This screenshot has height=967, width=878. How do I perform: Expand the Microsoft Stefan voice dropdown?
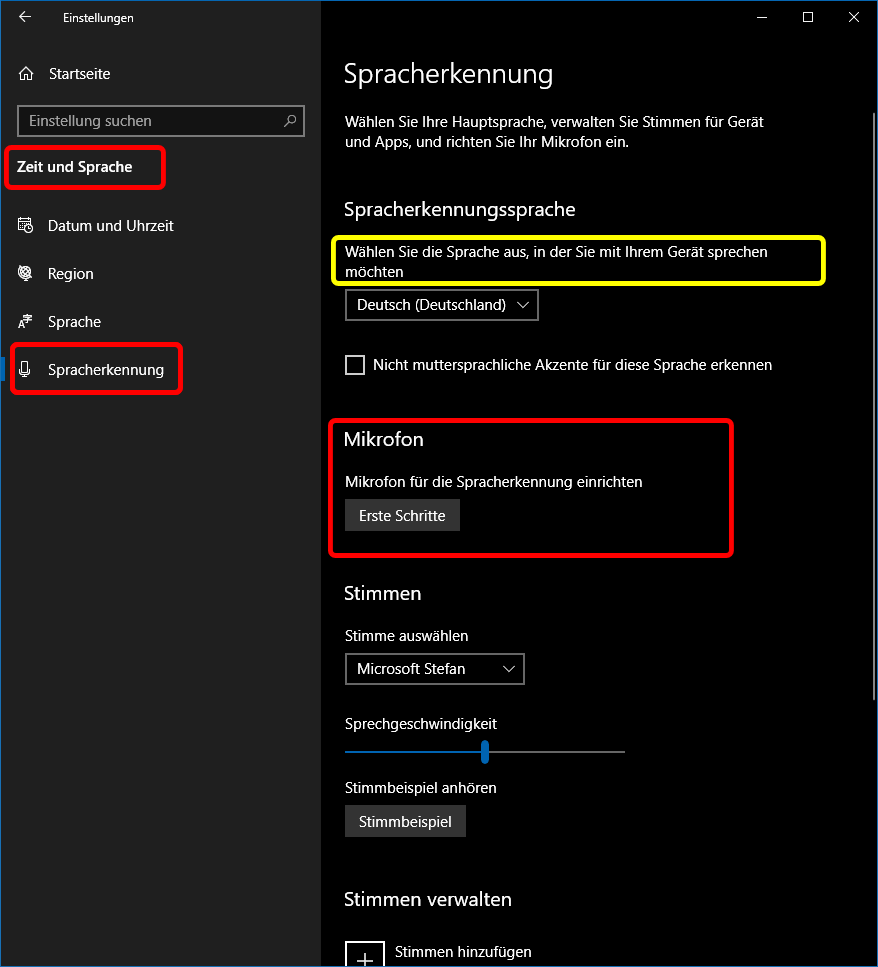click(x=434, y=669)
